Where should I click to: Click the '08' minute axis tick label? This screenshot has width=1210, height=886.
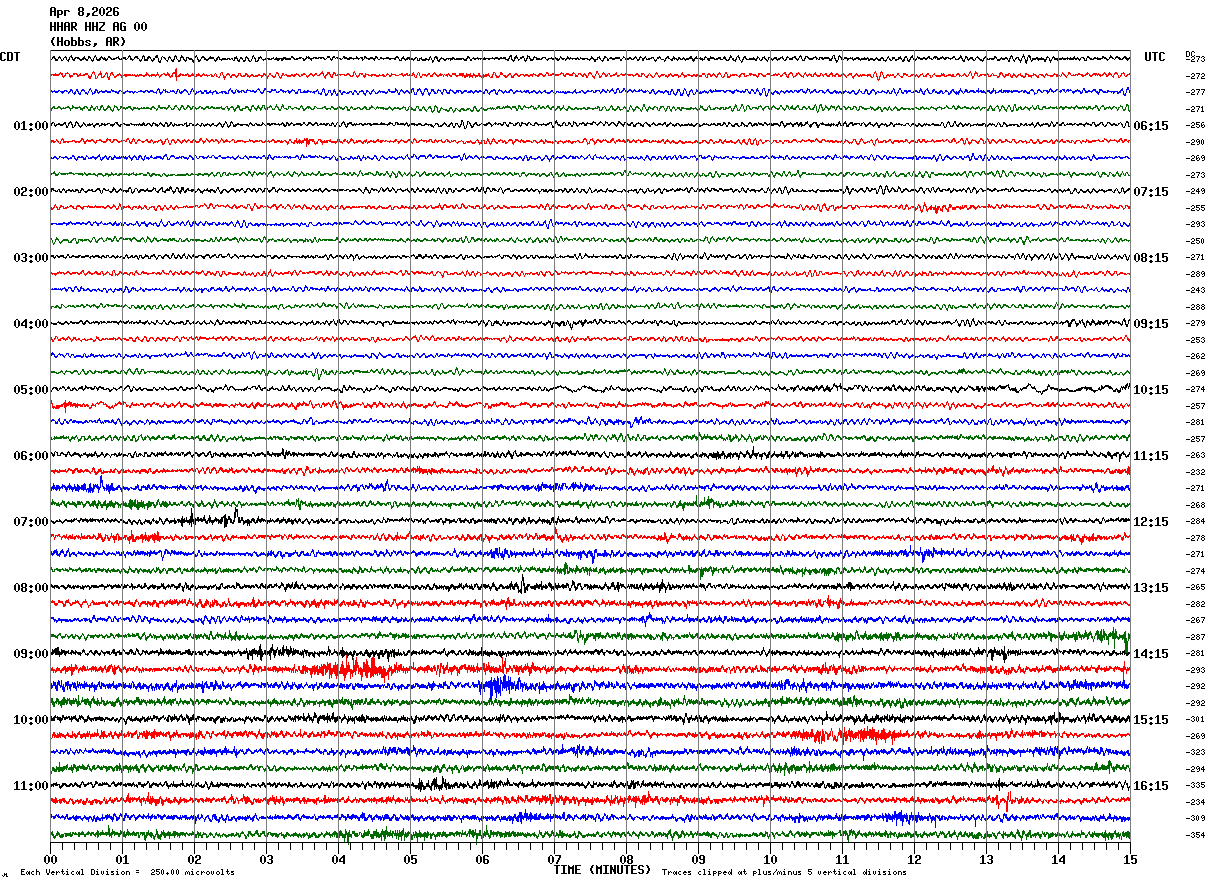tap(626, 859)
